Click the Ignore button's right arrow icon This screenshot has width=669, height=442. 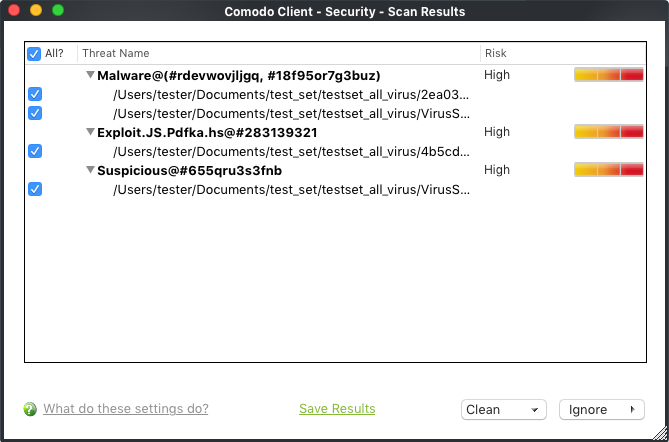click(633, 410)
